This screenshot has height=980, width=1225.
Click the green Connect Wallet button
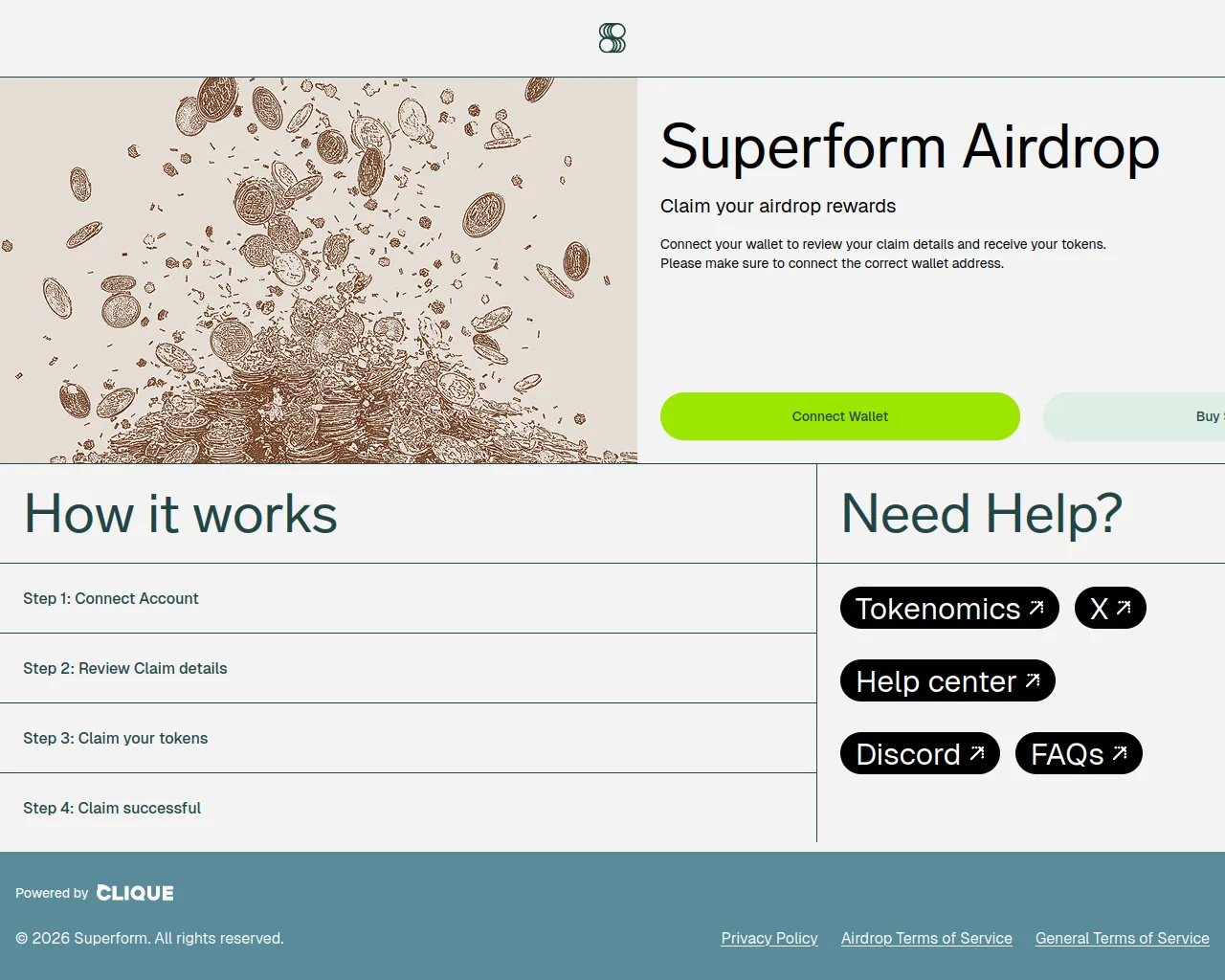(840, 416)
